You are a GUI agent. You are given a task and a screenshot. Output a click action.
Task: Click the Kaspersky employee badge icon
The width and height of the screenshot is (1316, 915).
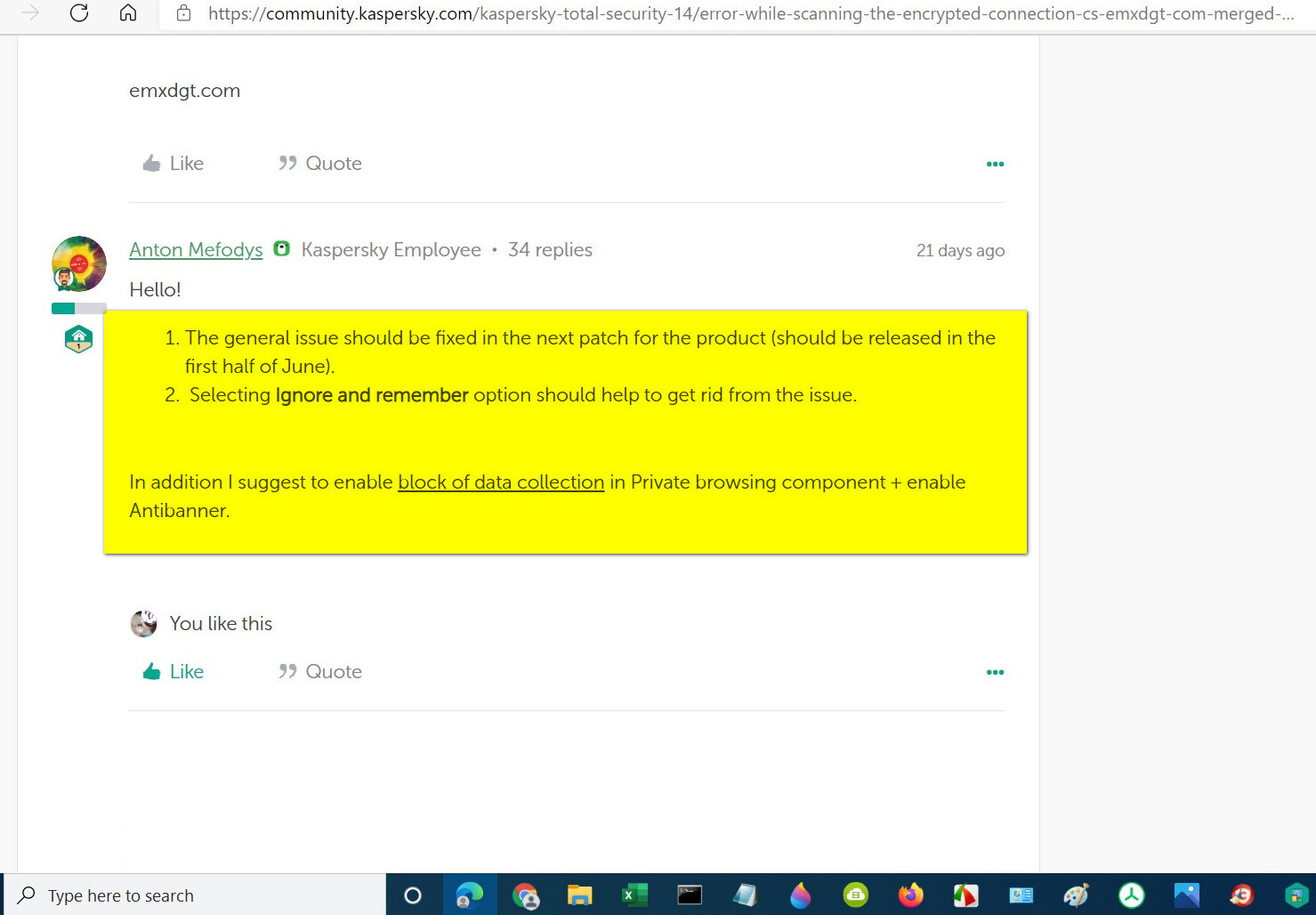pyautogui.click(x=281, y=249)
